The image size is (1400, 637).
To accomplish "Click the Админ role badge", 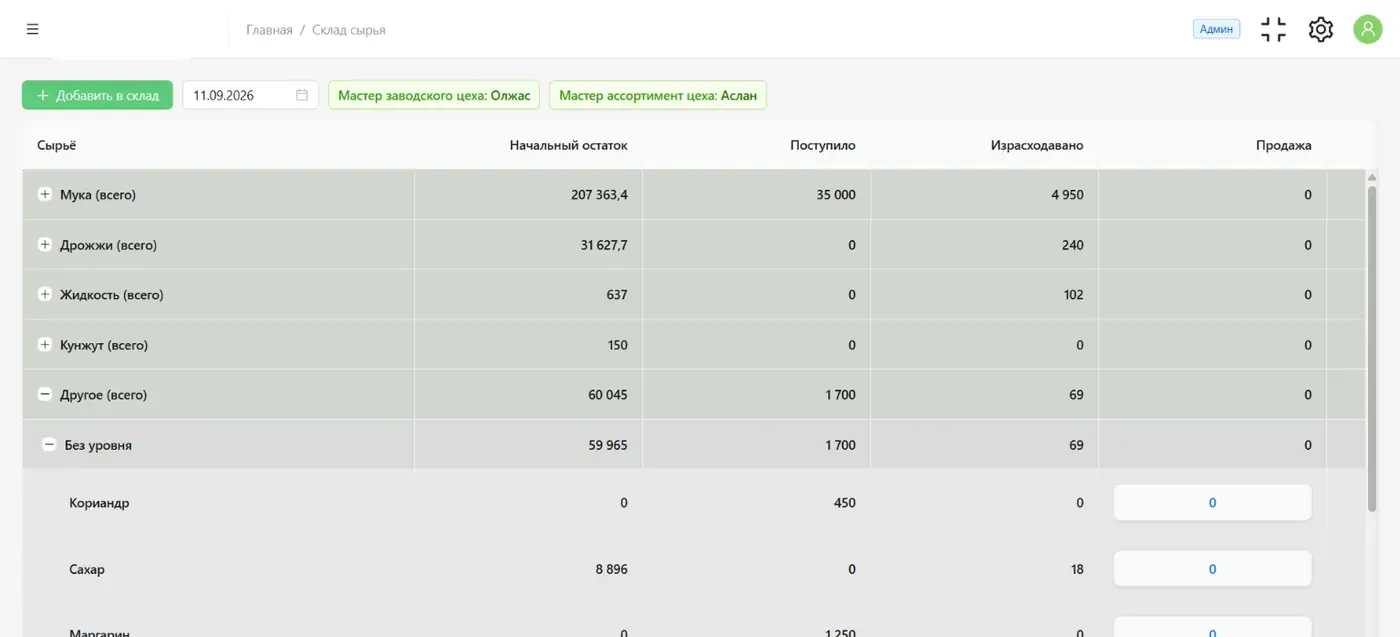I will (1216, 29).
